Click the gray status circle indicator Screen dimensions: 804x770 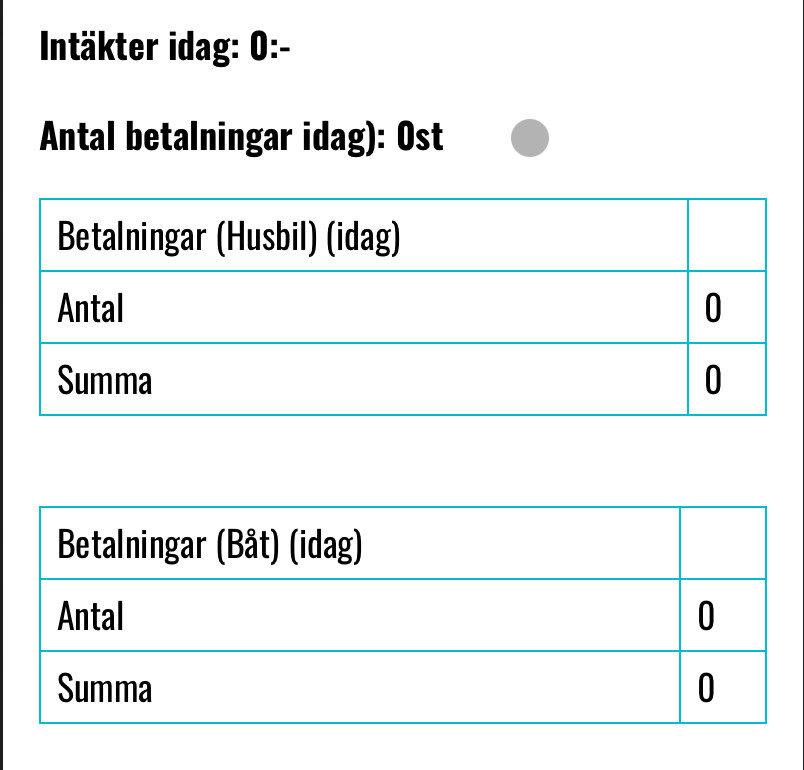pos(530,138)
